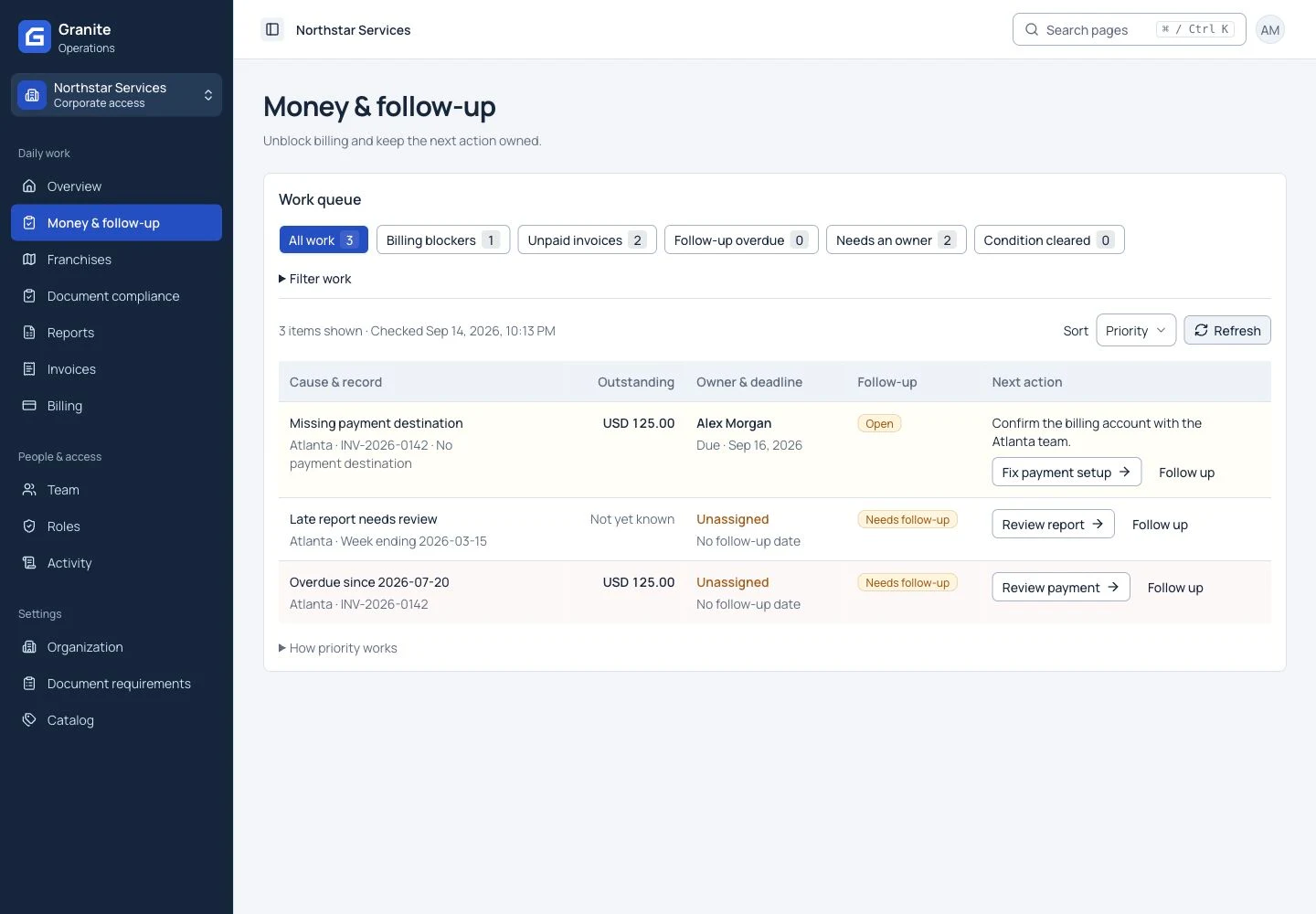Select the Billing blockers tab
Viewport: 1316px width, 914px height.
coord(443,240)
